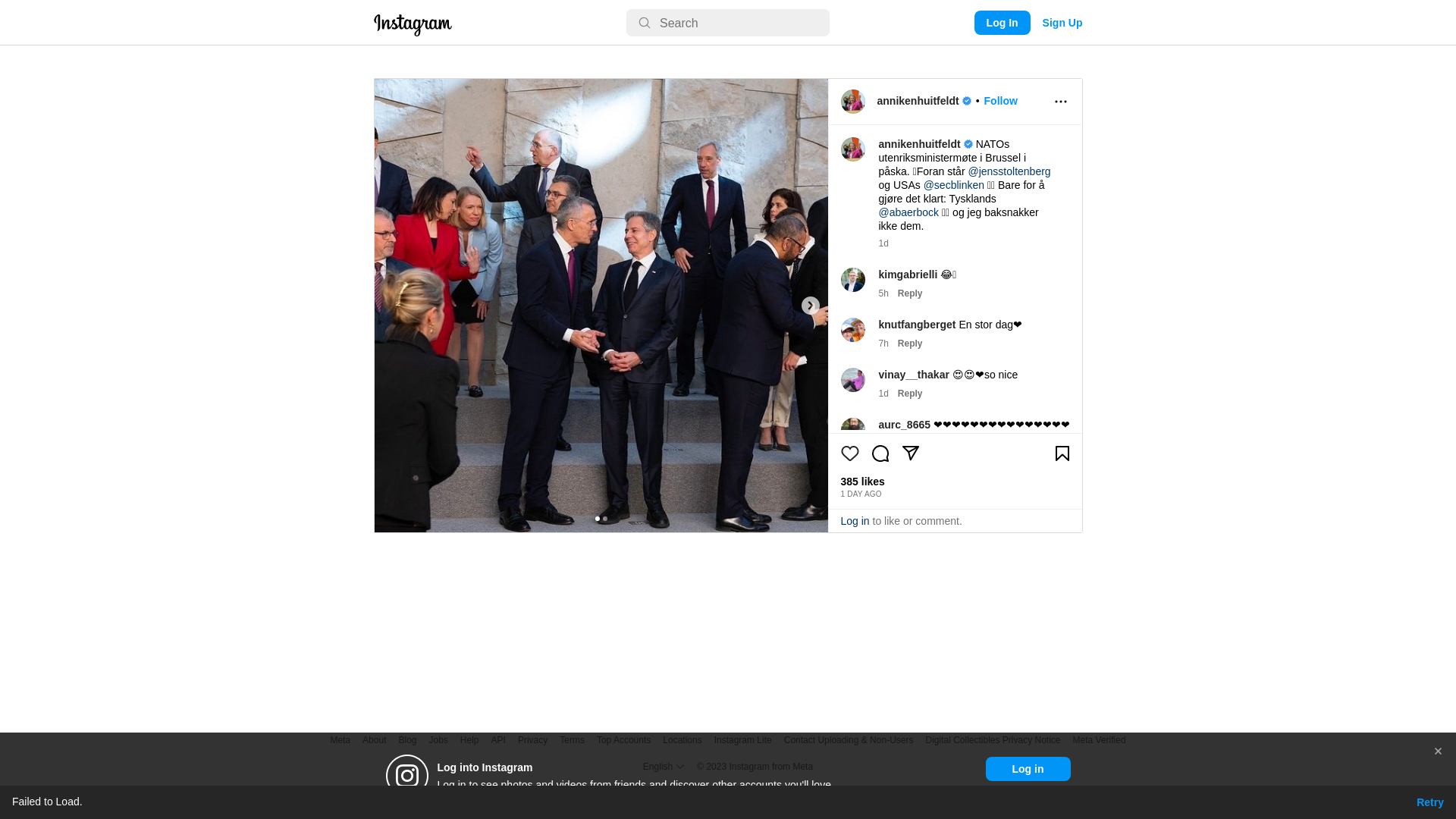Click the share post paper-plane icon
This screenshot has width=1456, height=819.
(911, 453)
